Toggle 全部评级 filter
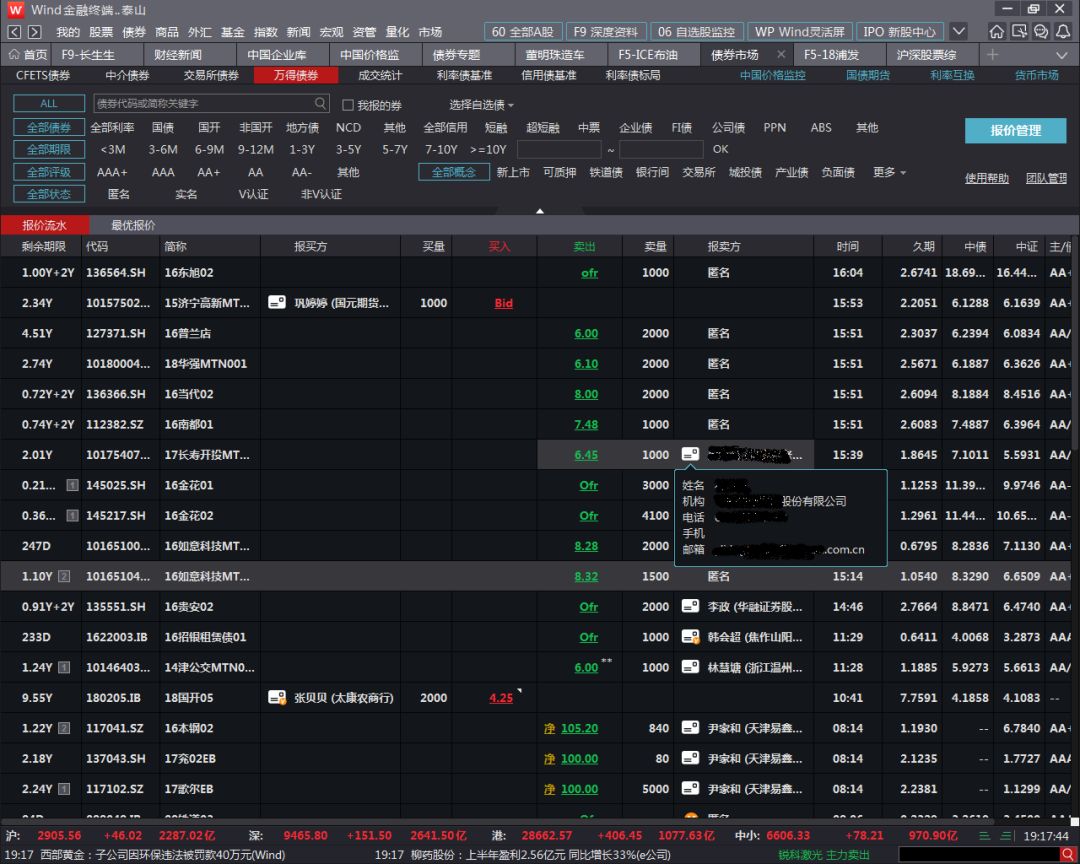This screenshot has height=864, width=1080. 49,172
